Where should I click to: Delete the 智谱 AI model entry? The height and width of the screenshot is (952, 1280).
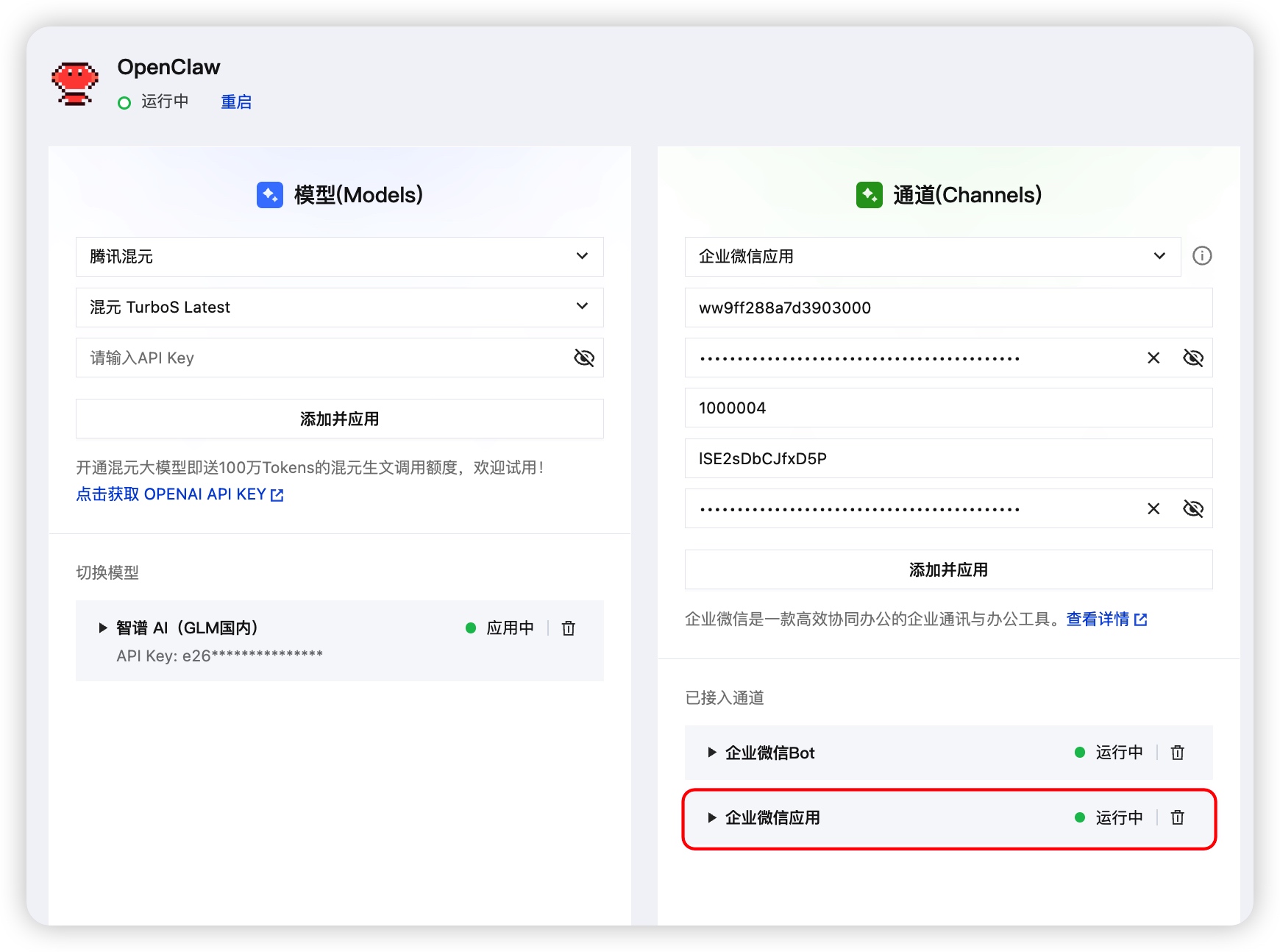tap(569, 628)
